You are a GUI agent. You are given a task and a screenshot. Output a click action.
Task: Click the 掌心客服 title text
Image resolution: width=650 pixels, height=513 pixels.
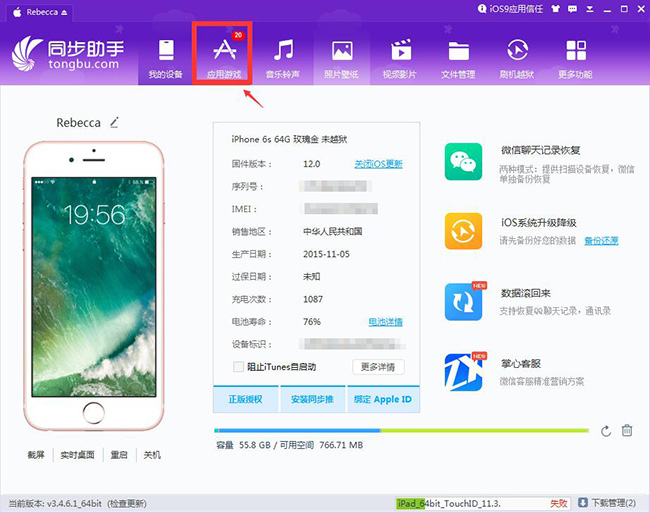521,364
